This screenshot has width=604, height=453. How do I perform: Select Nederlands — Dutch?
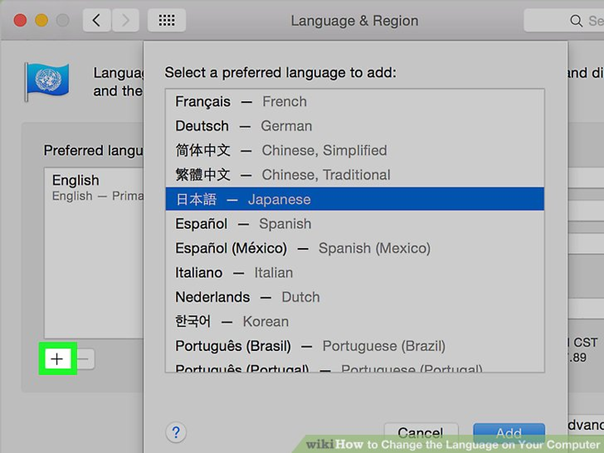[x=355, y=297]
